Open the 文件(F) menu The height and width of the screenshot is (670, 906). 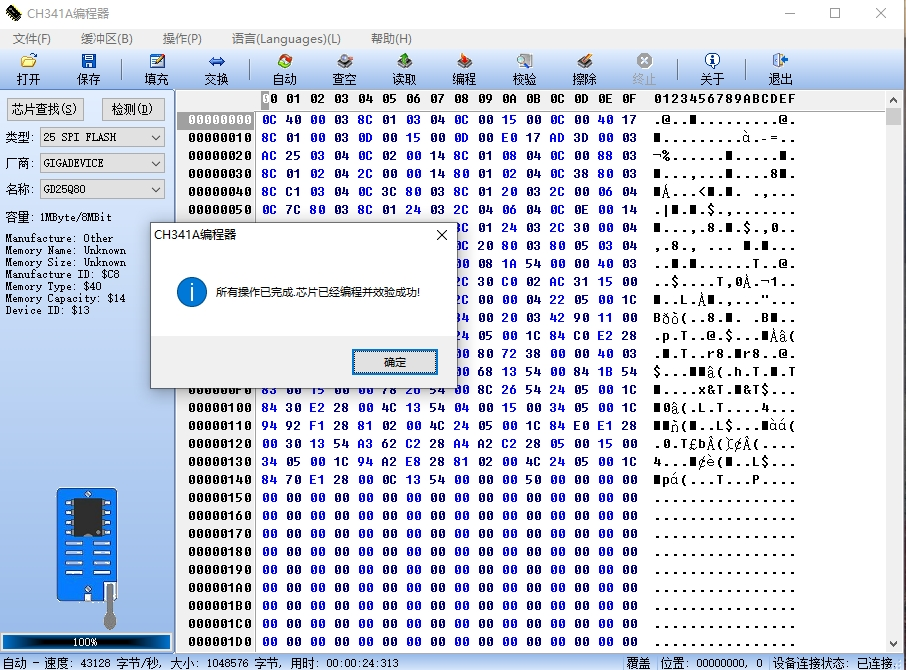(32, 39)
